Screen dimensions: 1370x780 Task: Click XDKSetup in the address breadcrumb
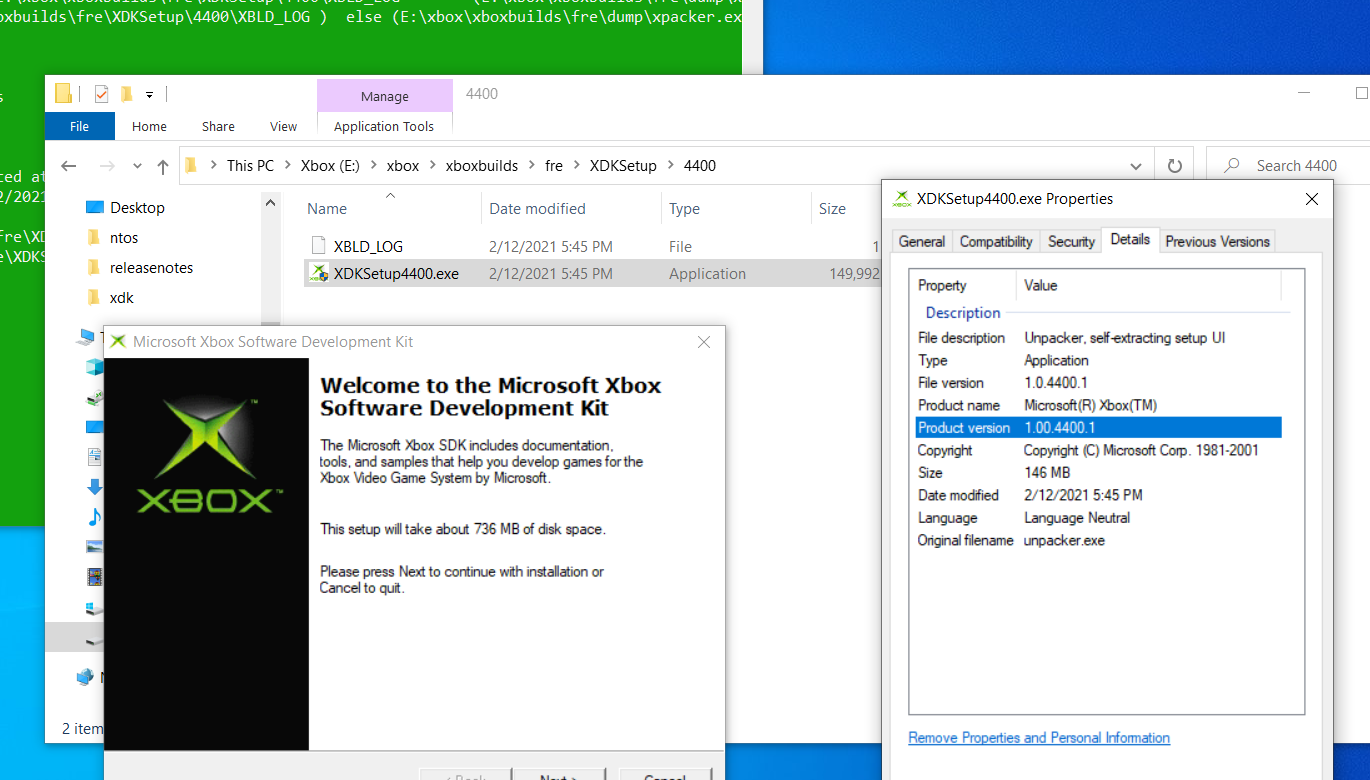coord(623,166)
